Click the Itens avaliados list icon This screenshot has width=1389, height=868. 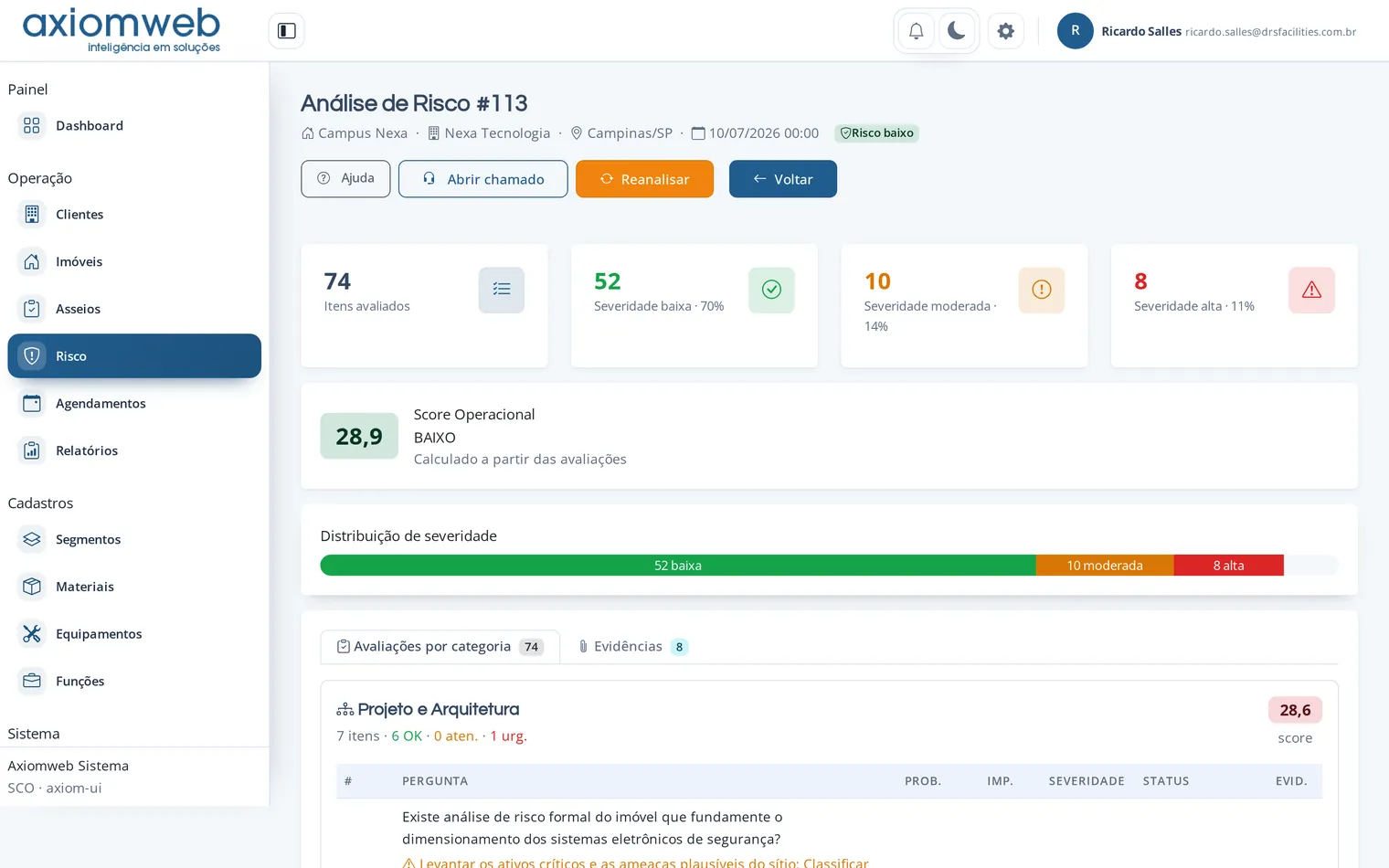click(502, 290)
